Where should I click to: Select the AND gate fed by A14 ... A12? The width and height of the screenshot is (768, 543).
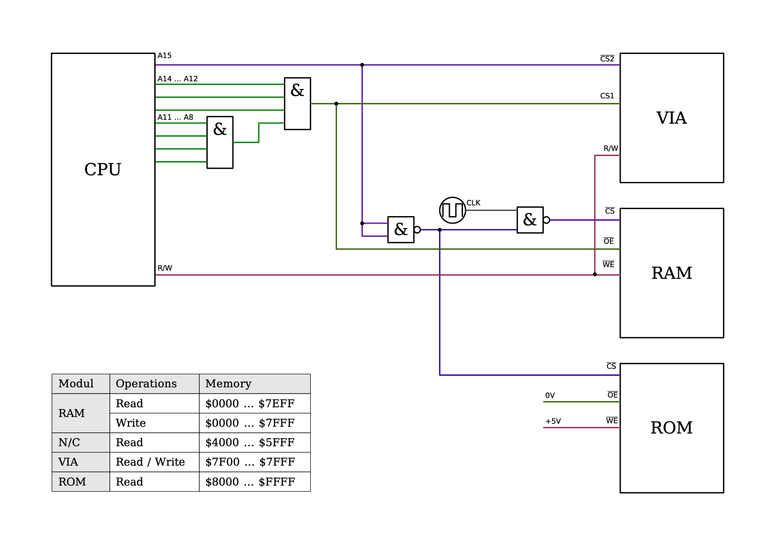point(297,103)
